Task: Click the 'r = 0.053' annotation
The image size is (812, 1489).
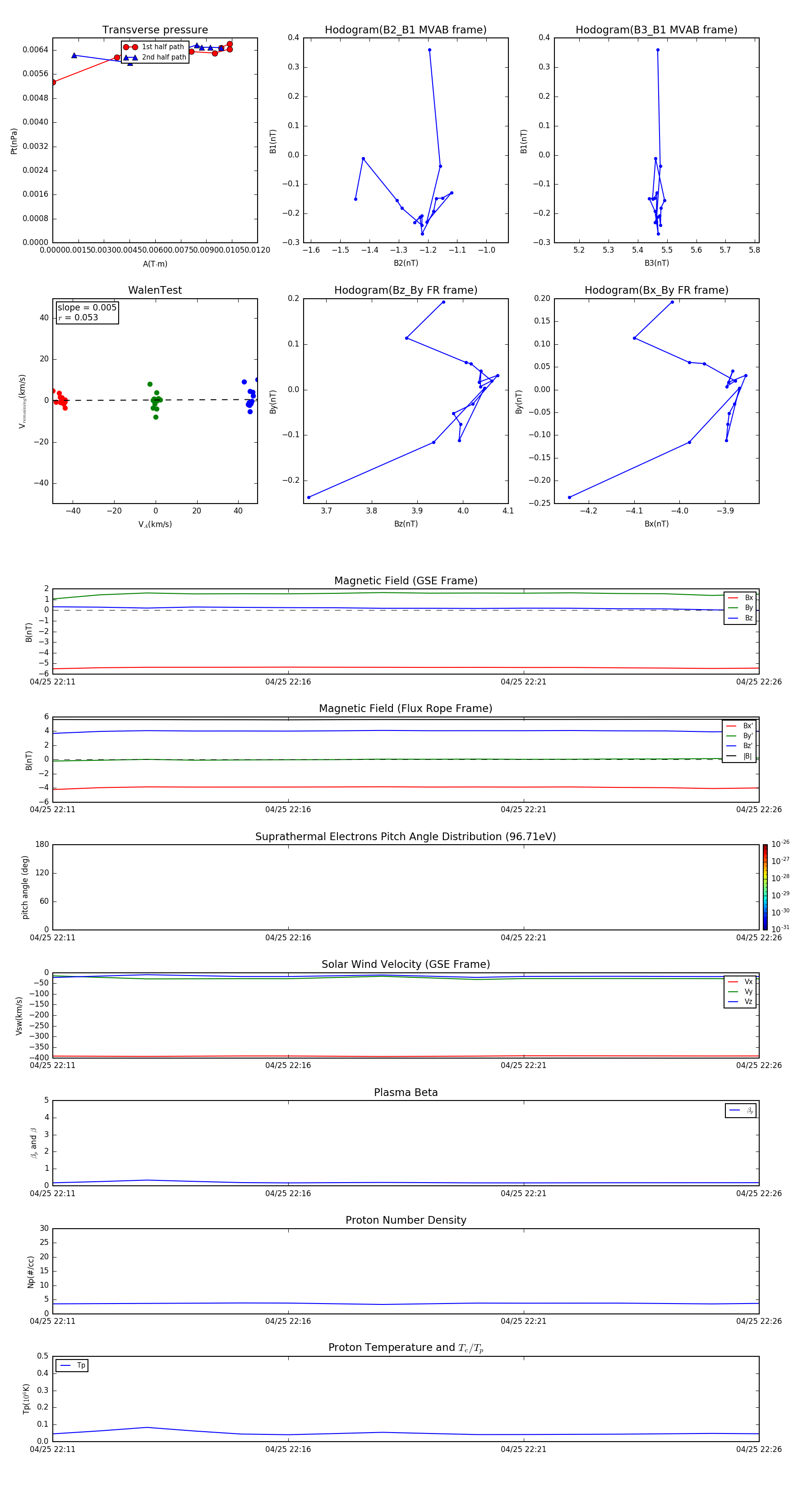Action: click(78, 317)
